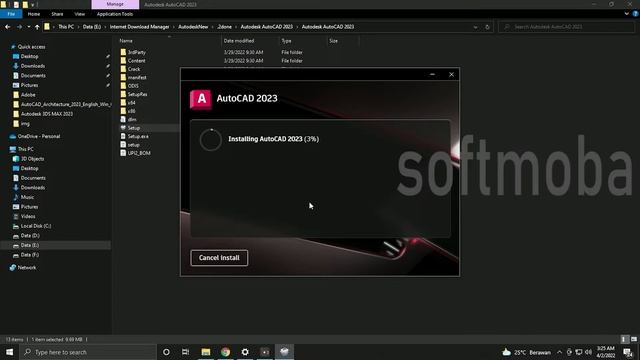This screenshot has height=360, width=640.
Task: Open OneDrive - Personal in navigation pane
Action: (39, 136)
